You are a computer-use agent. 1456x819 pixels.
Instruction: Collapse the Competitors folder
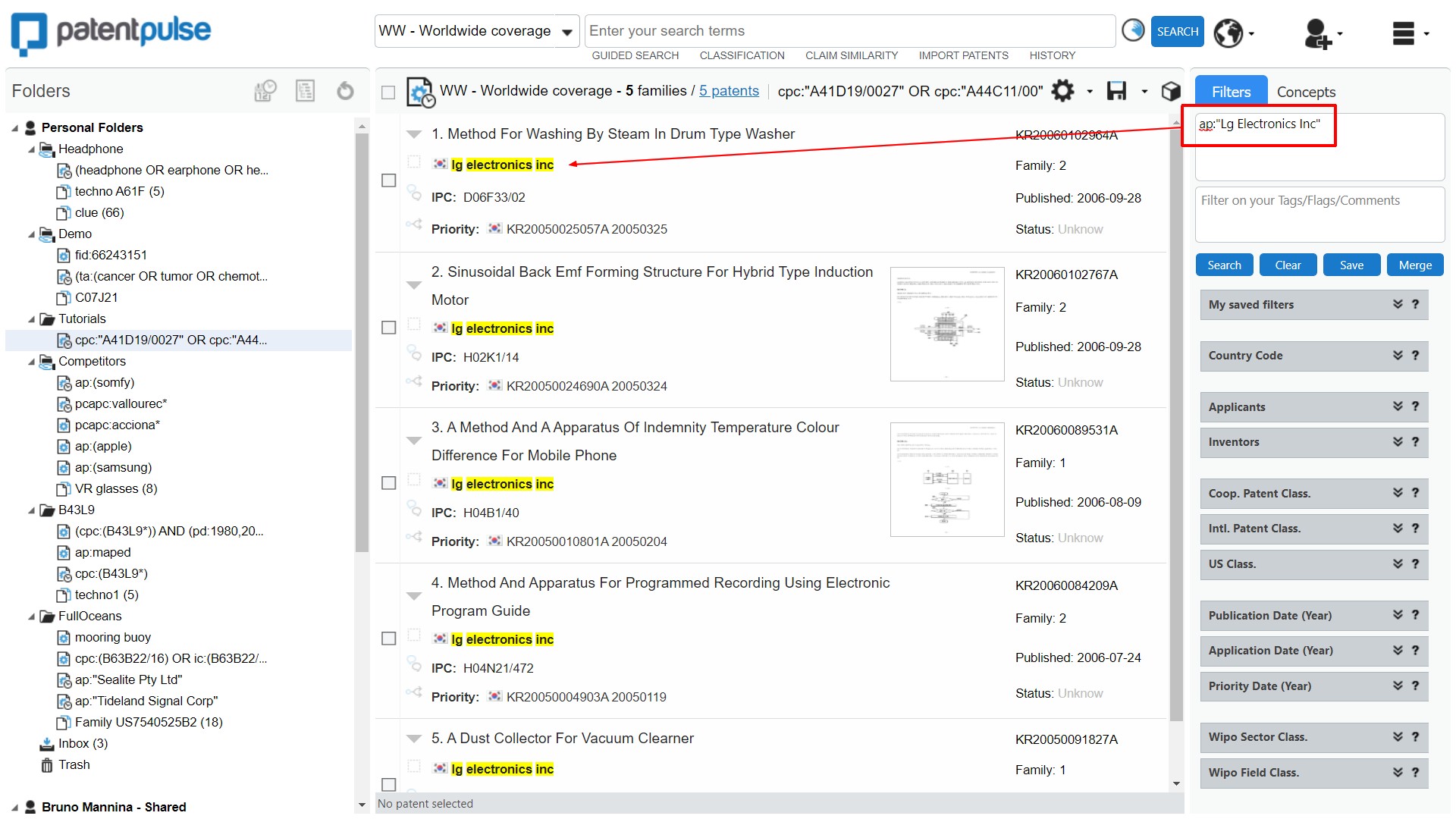[31, 362]
